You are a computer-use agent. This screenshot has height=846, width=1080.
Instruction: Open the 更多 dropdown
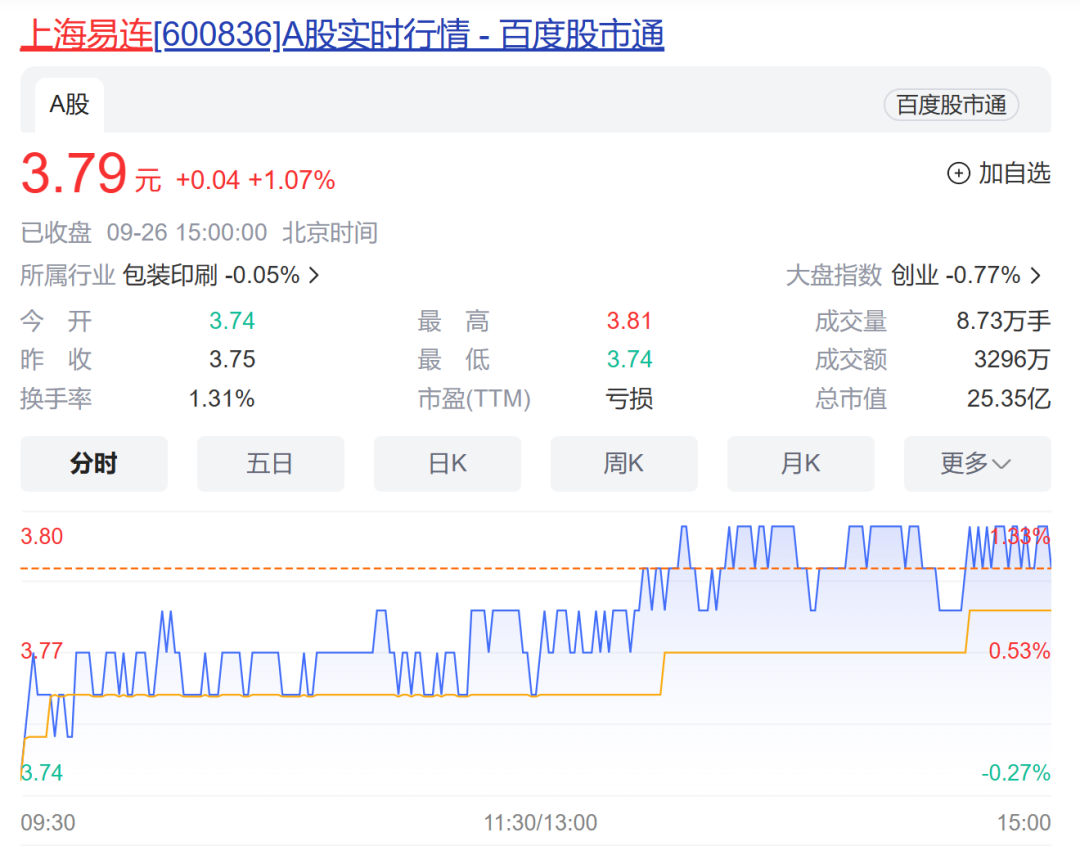pos(977,464)
